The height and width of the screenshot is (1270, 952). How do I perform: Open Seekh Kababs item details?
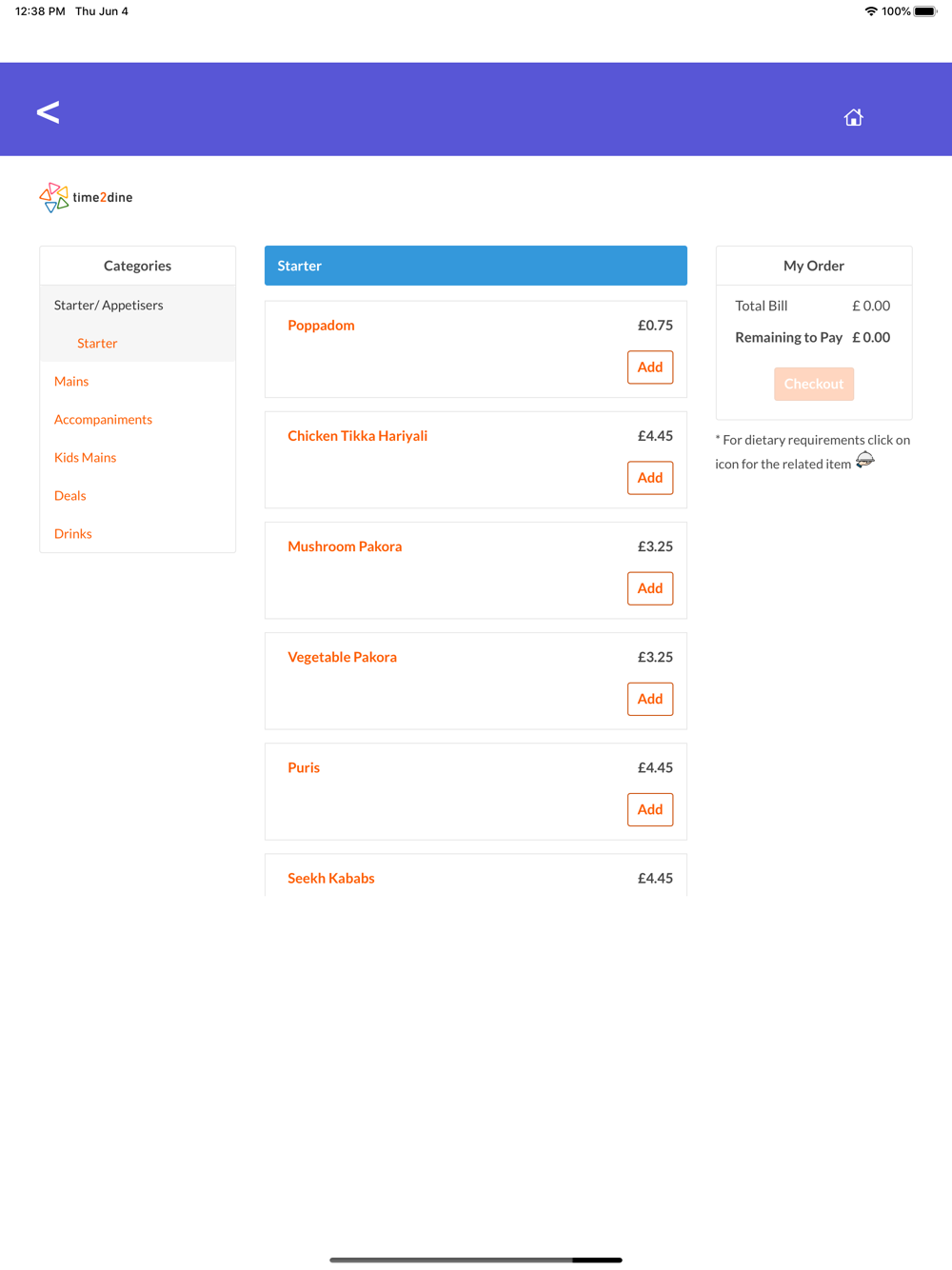click(331, 878)
